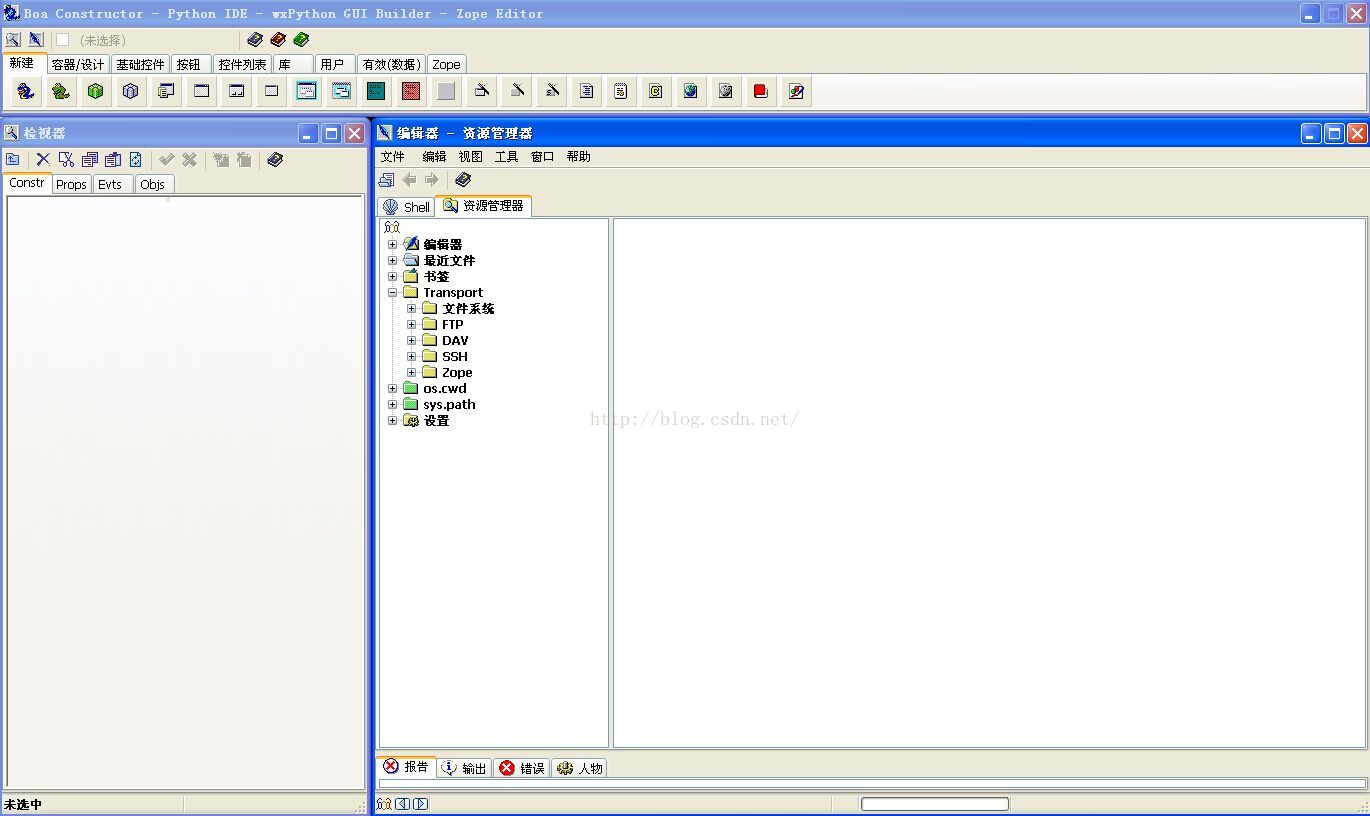Click the Inspector's up-to-parent icon
This screenshot has height=816, width=1370.
pyautogui.click(x=13, y=159)
